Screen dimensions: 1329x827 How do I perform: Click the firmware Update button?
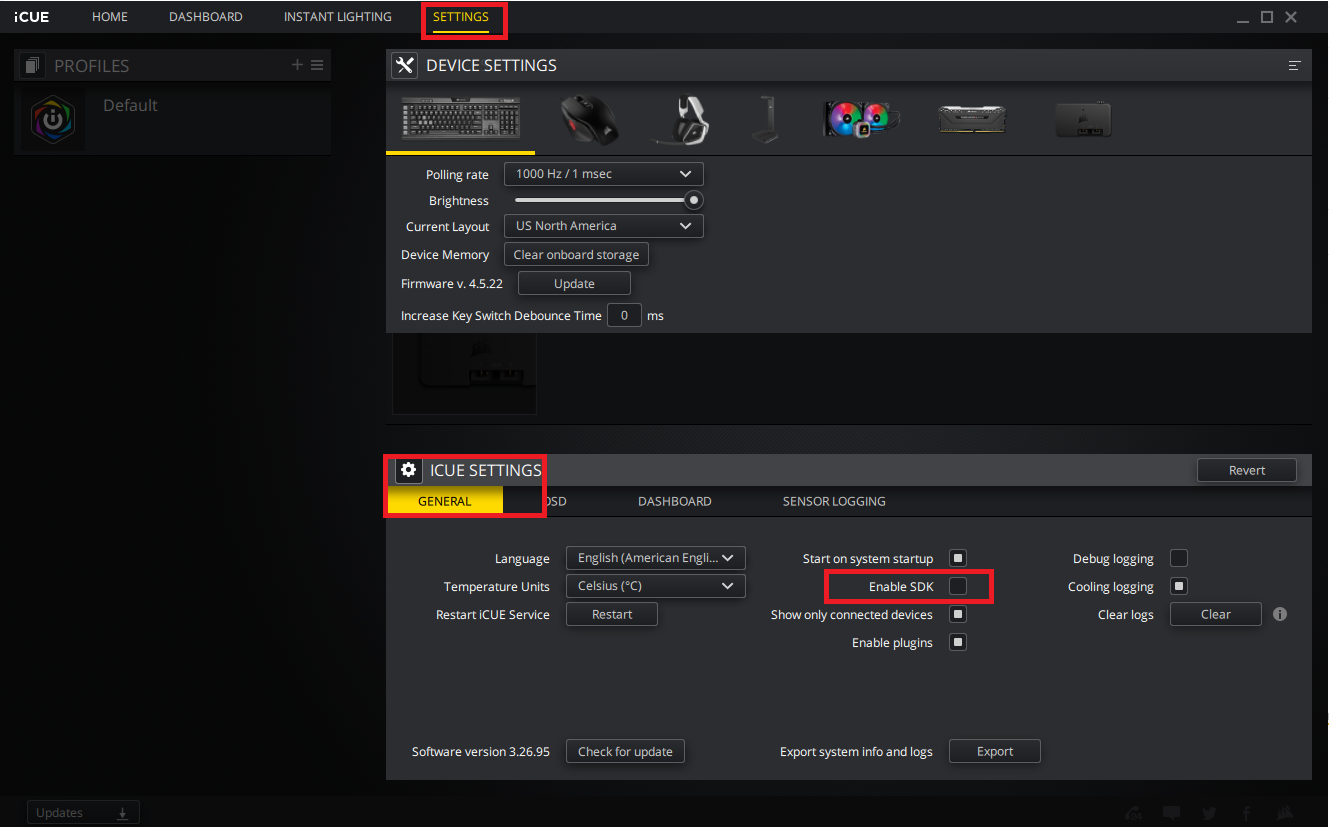pos(574,283)
